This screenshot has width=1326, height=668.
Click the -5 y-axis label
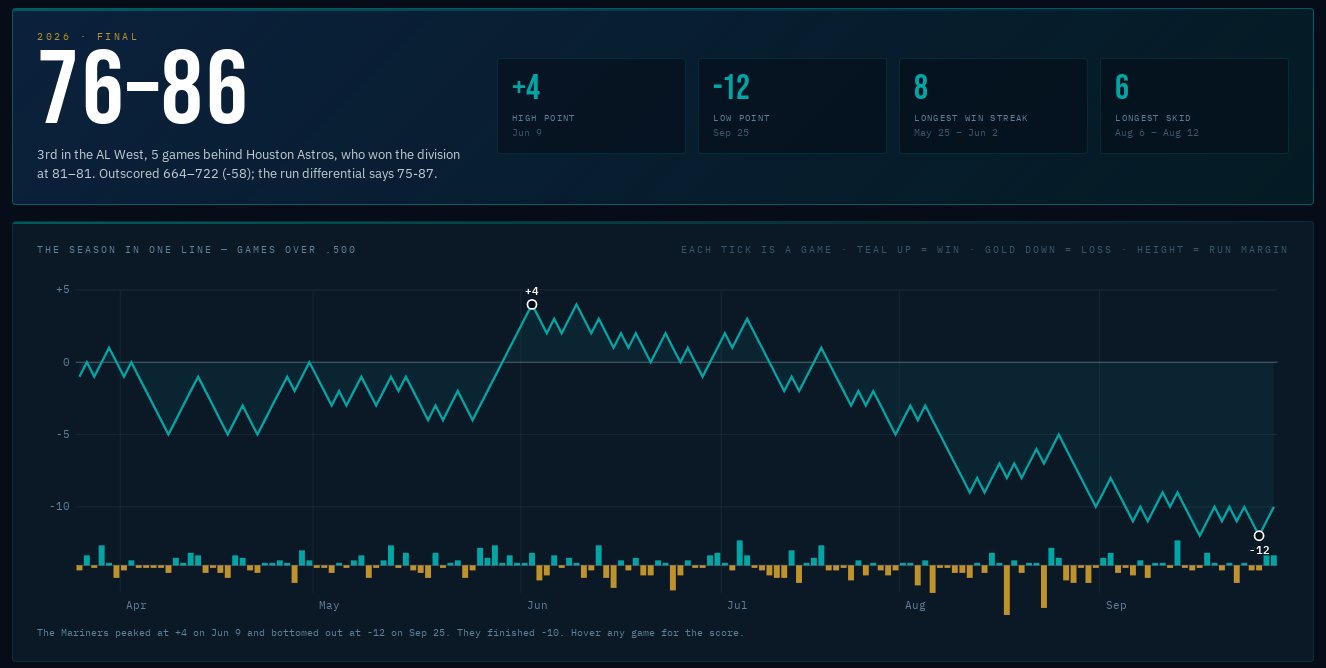click(x=63, y=434)
